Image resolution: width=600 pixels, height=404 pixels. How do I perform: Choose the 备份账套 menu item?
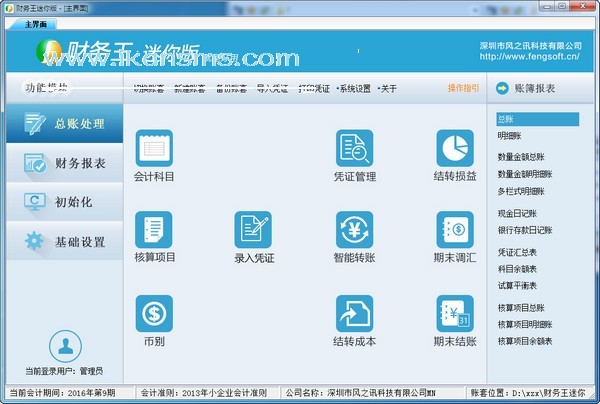231,89
